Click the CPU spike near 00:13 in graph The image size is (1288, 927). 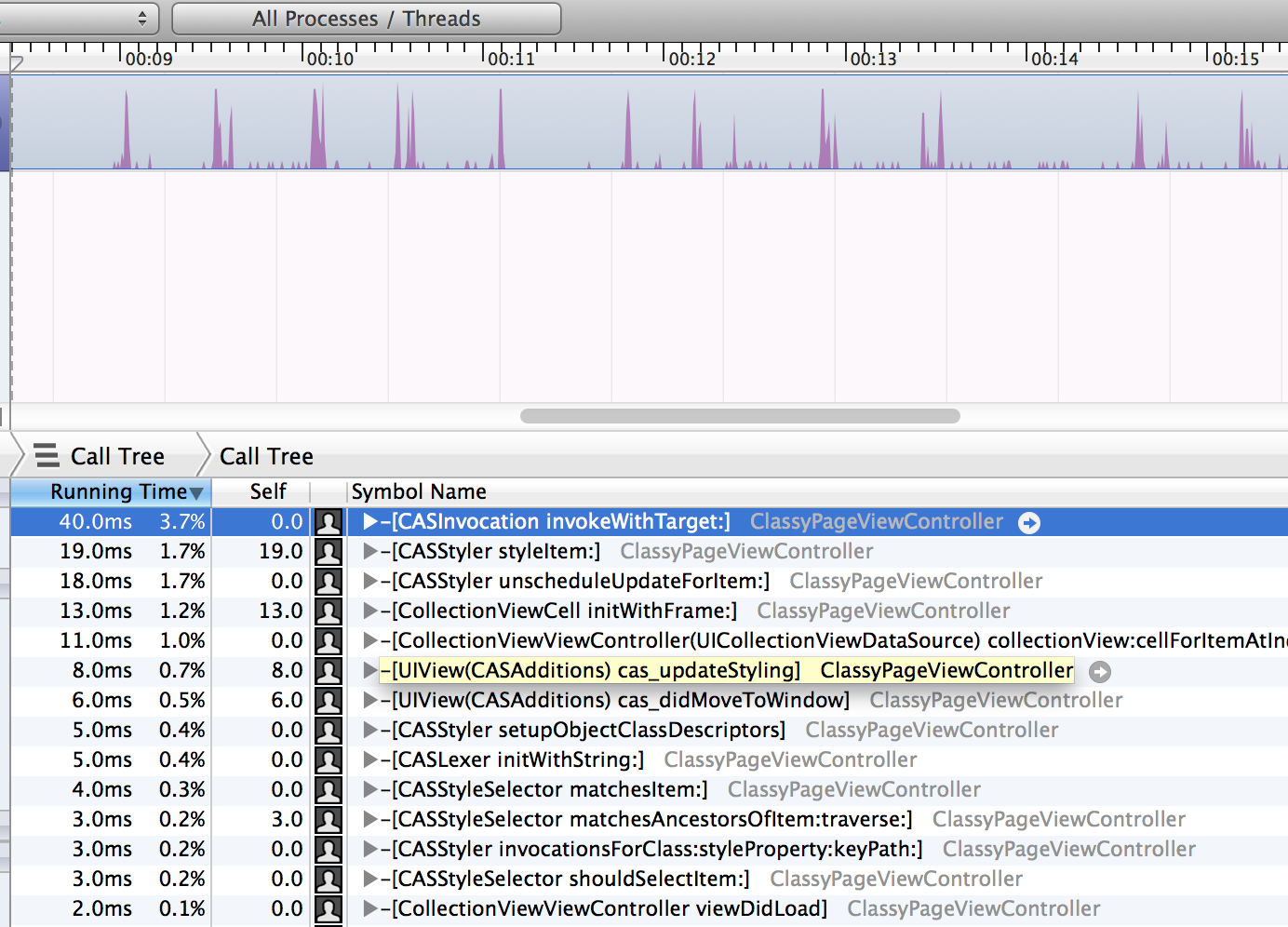click(x=824, y=130)
